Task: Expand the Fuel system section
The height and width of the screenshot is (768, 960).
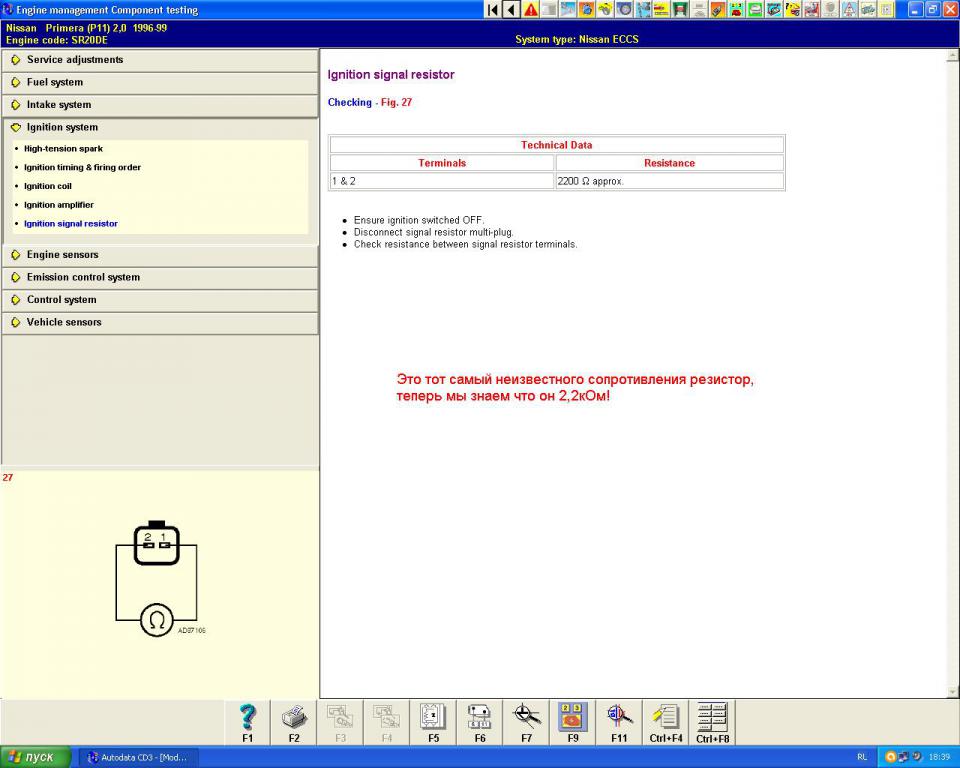Action: coord(160,83)
